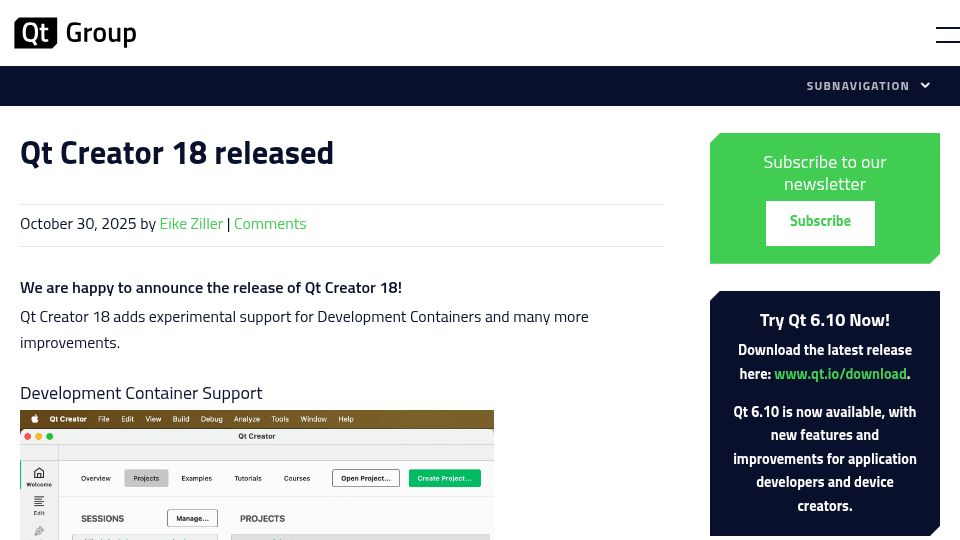Switch to Projects tab
Image resolution: width=960 pixels, height=540 pixels.
coord(146,478)
